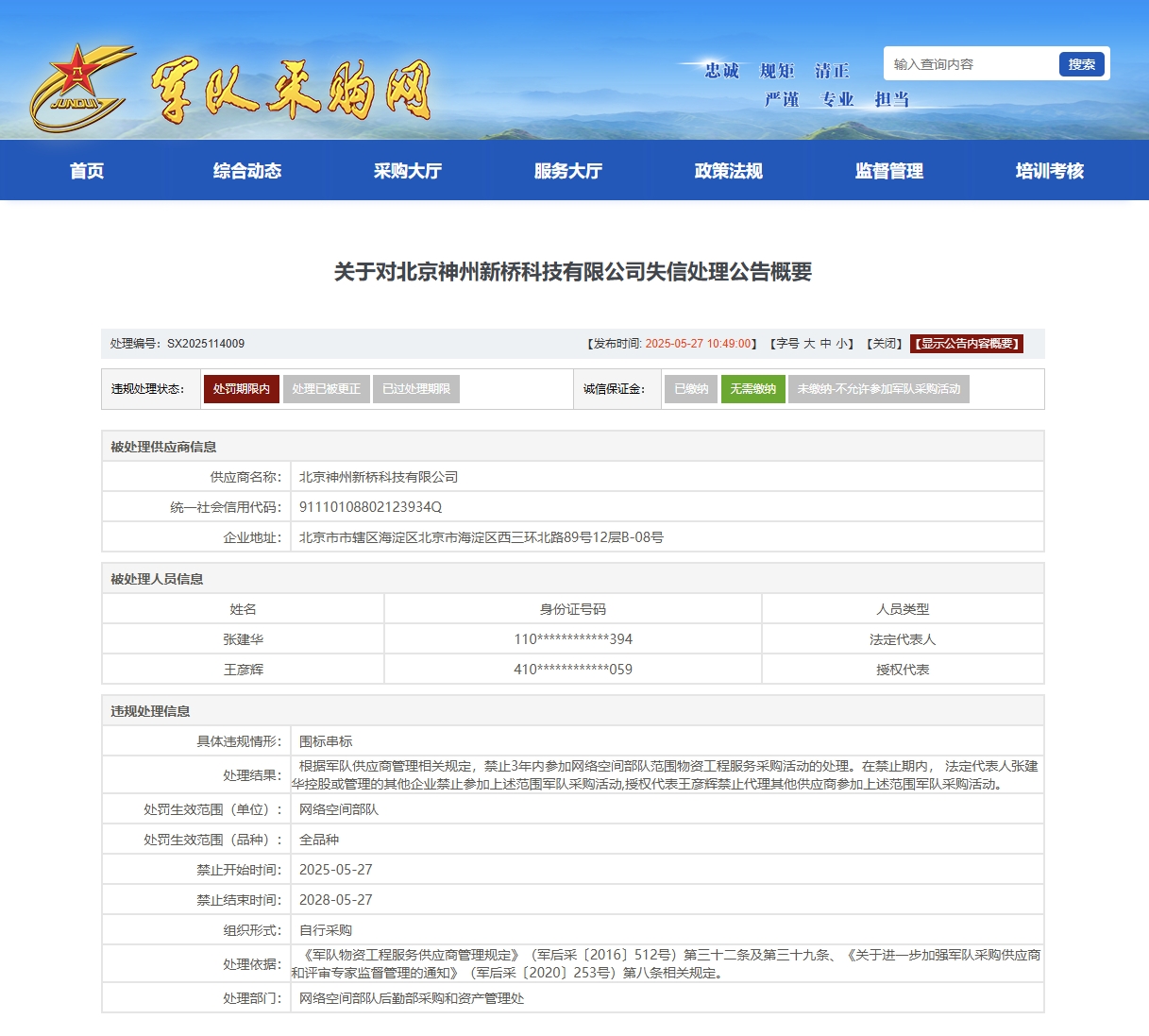
Task: Click the start date 2025-05-27
Action: (x=336, y=870)
